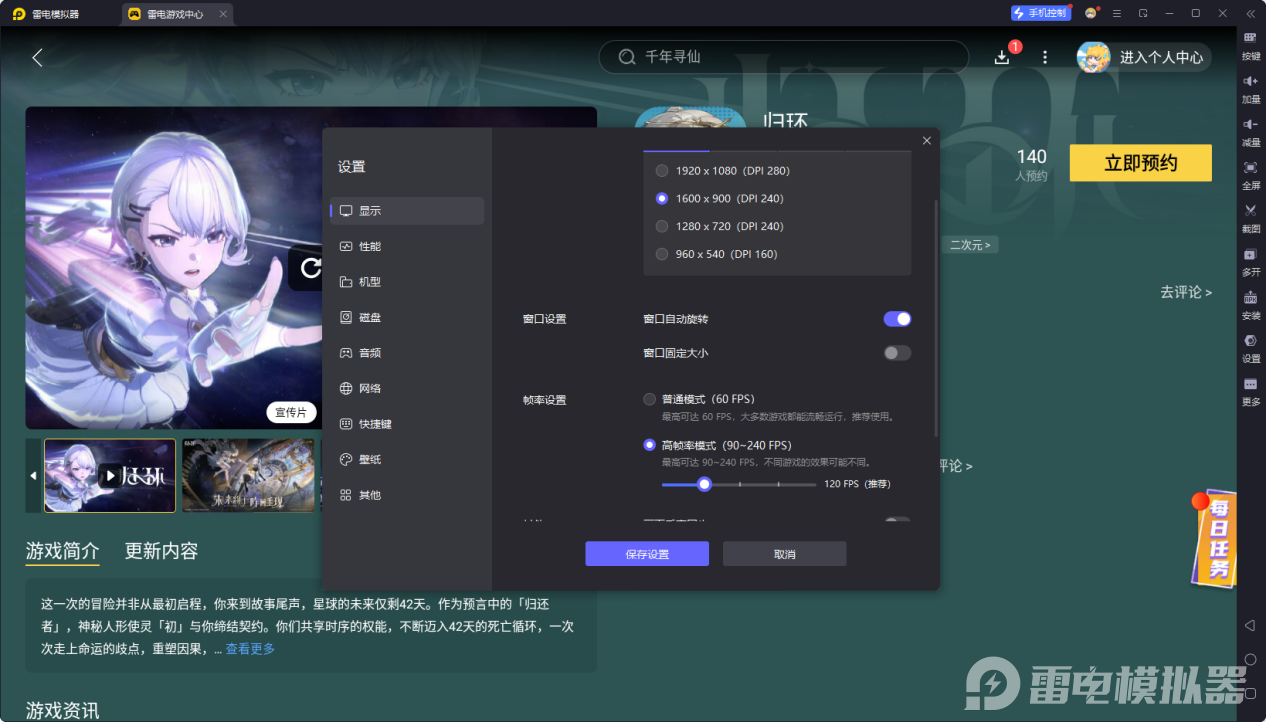Screen dimensions: 1266x722
Task: Tap the Android recent apps square button
Action: pos(1250,693)
